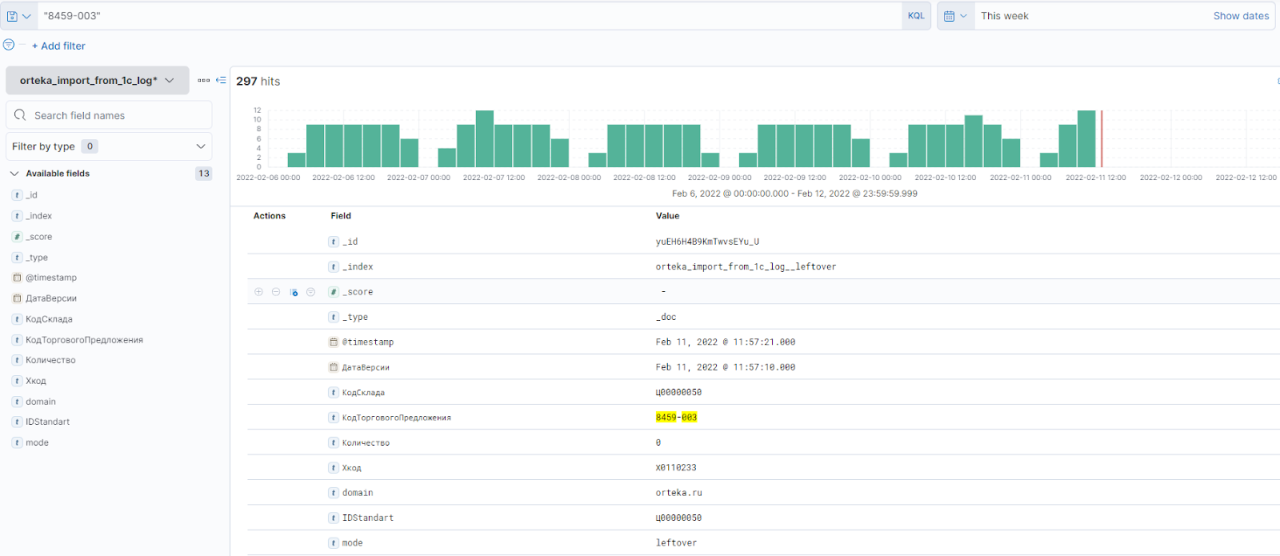This screenshot has height=556, width=1280.
Task: Click the date type icon beside @timestamp in the sidebar
Action: pyautogui.click(x=17, y=277)
